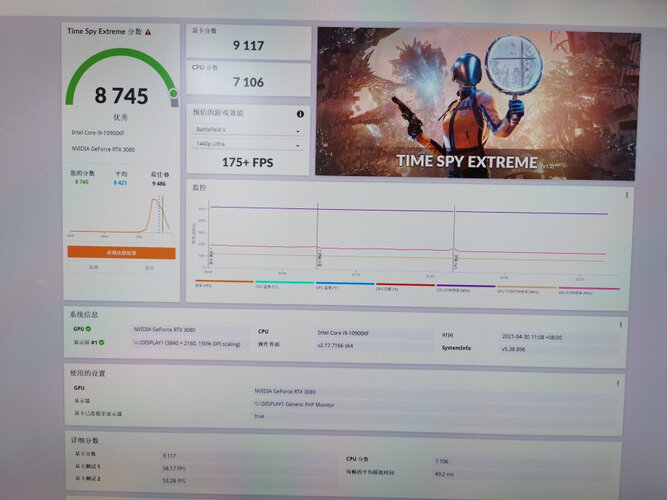
Task: Click the 58.17 FPS graphics test 1 value
Action: click(x=174, y=468)
